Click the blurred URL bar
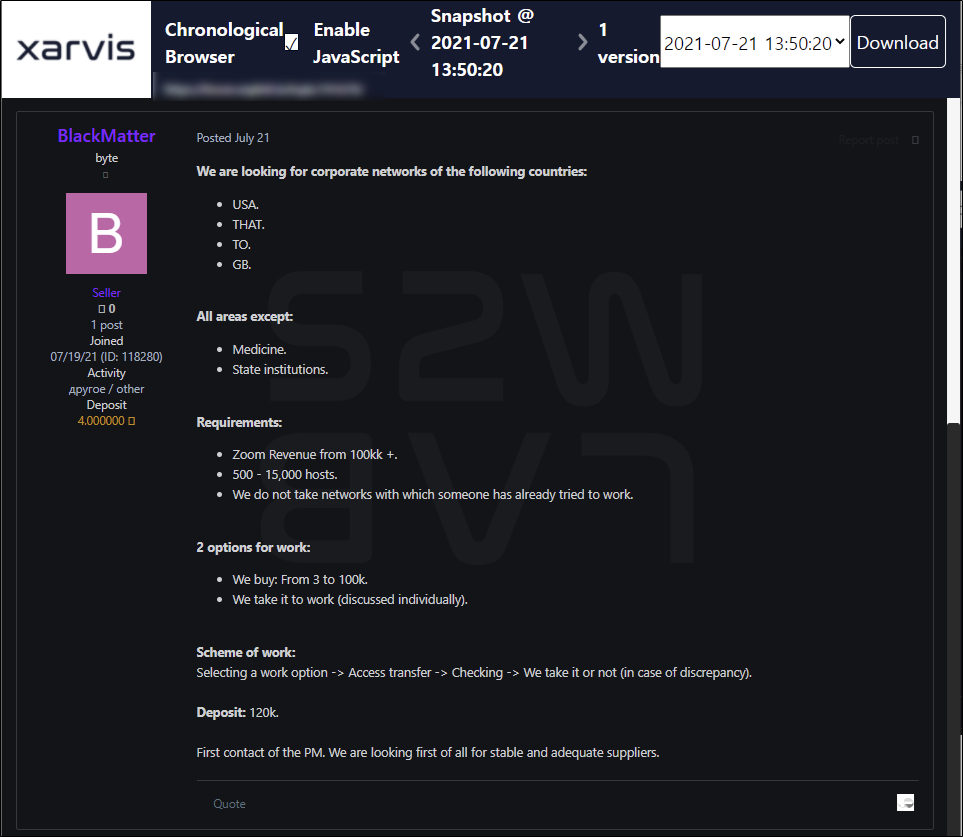The image size is (963, 837). [263, 90]
